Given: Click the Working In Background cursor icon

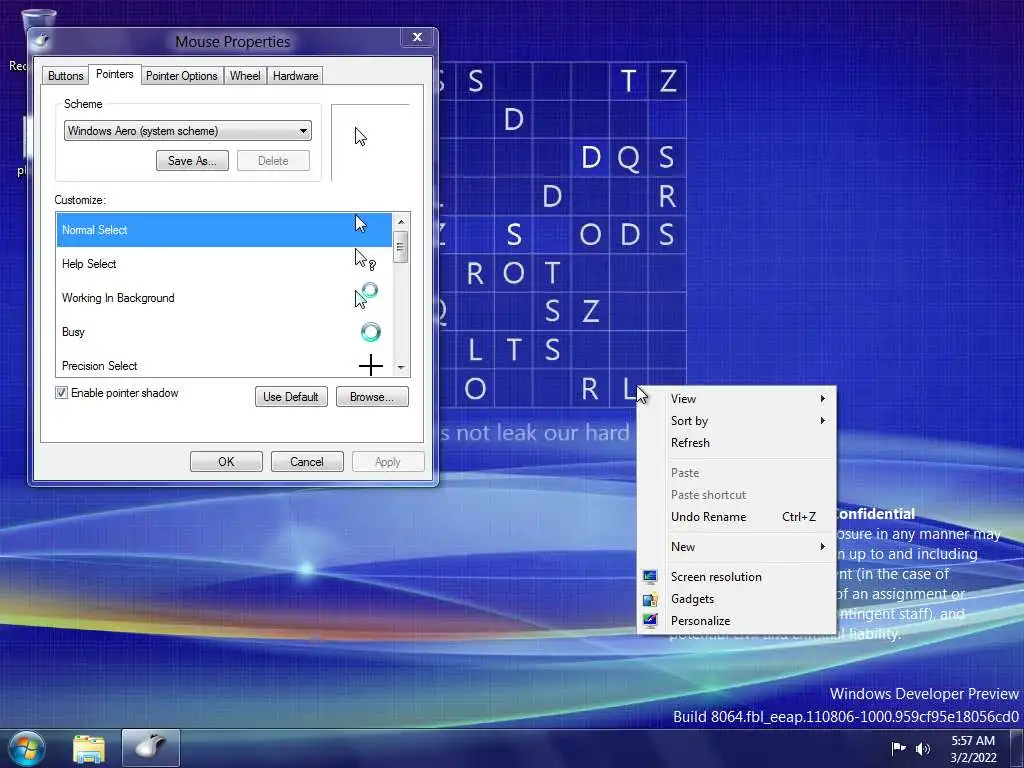Looking at the screenshot, I should point(366,295).
